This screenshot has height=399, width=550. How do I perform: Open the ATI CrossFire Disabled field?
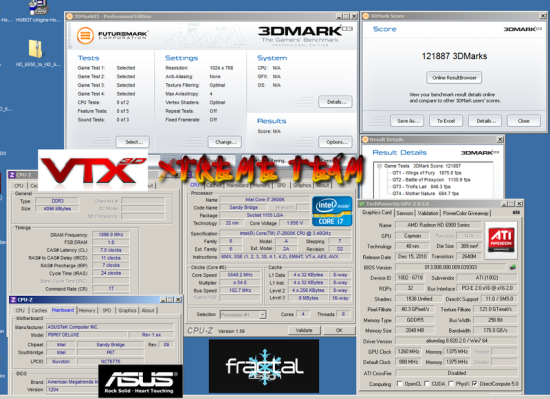coord(456,373)
